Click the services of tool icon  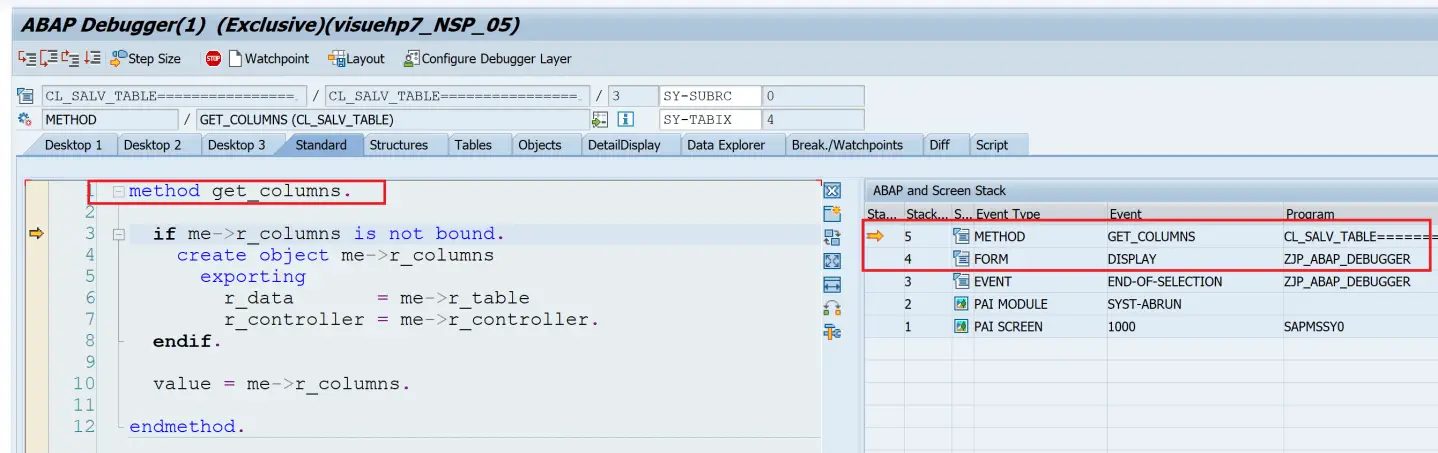pos(832,309)
